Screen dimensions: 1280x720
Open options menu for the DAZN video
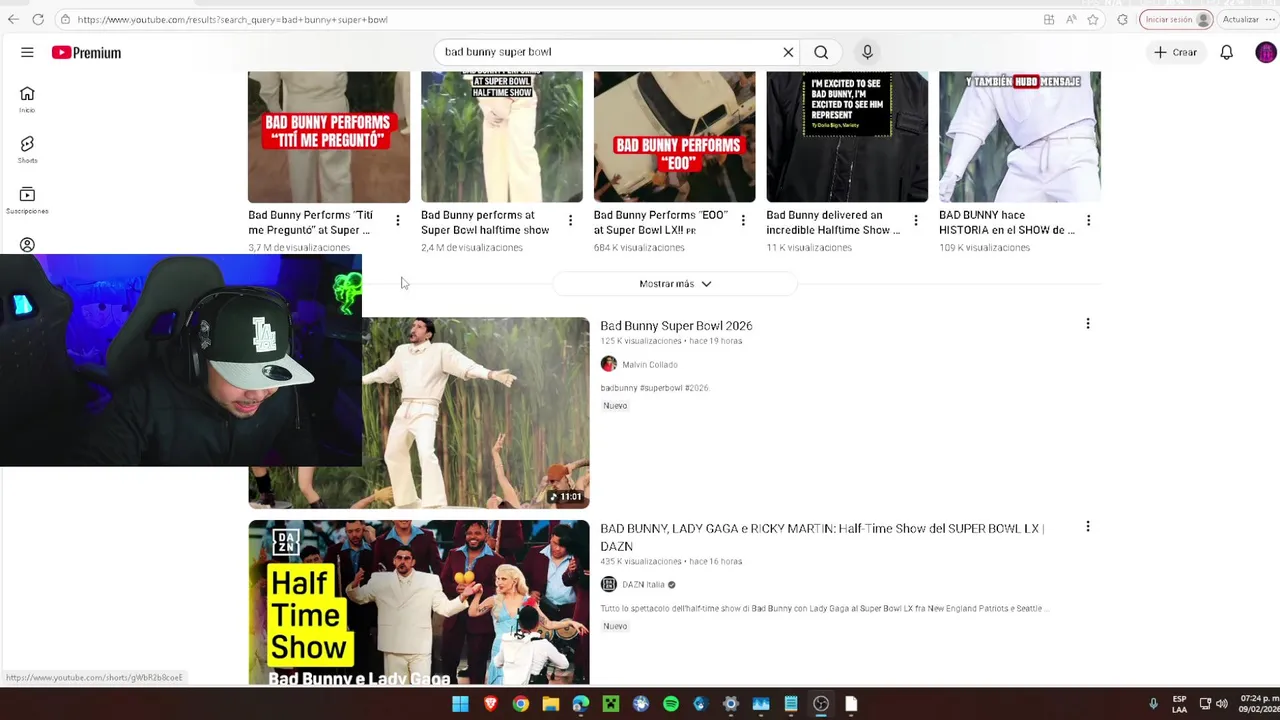[x=1088, y=527]
